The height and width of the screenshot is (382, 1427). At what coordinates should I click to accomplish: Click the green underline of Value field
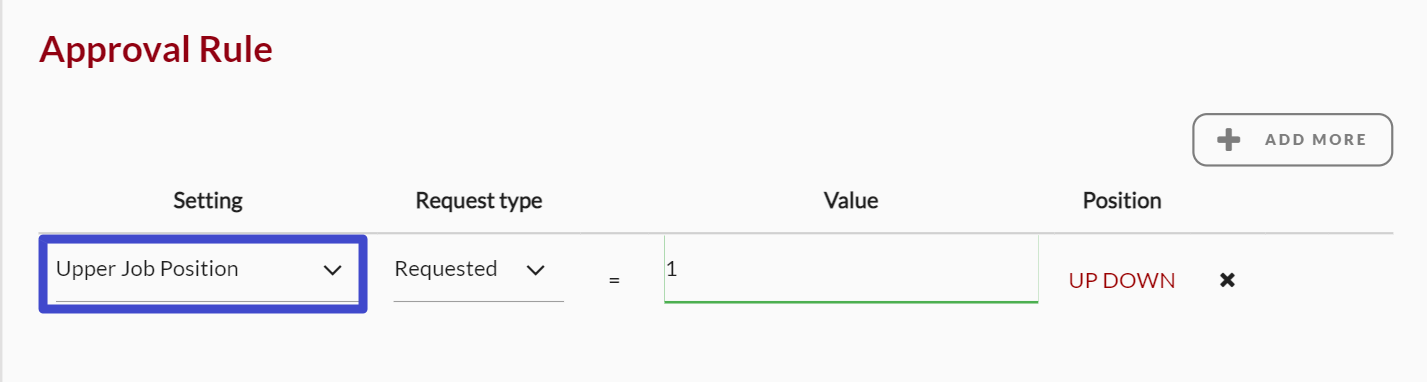pos(851,301)
